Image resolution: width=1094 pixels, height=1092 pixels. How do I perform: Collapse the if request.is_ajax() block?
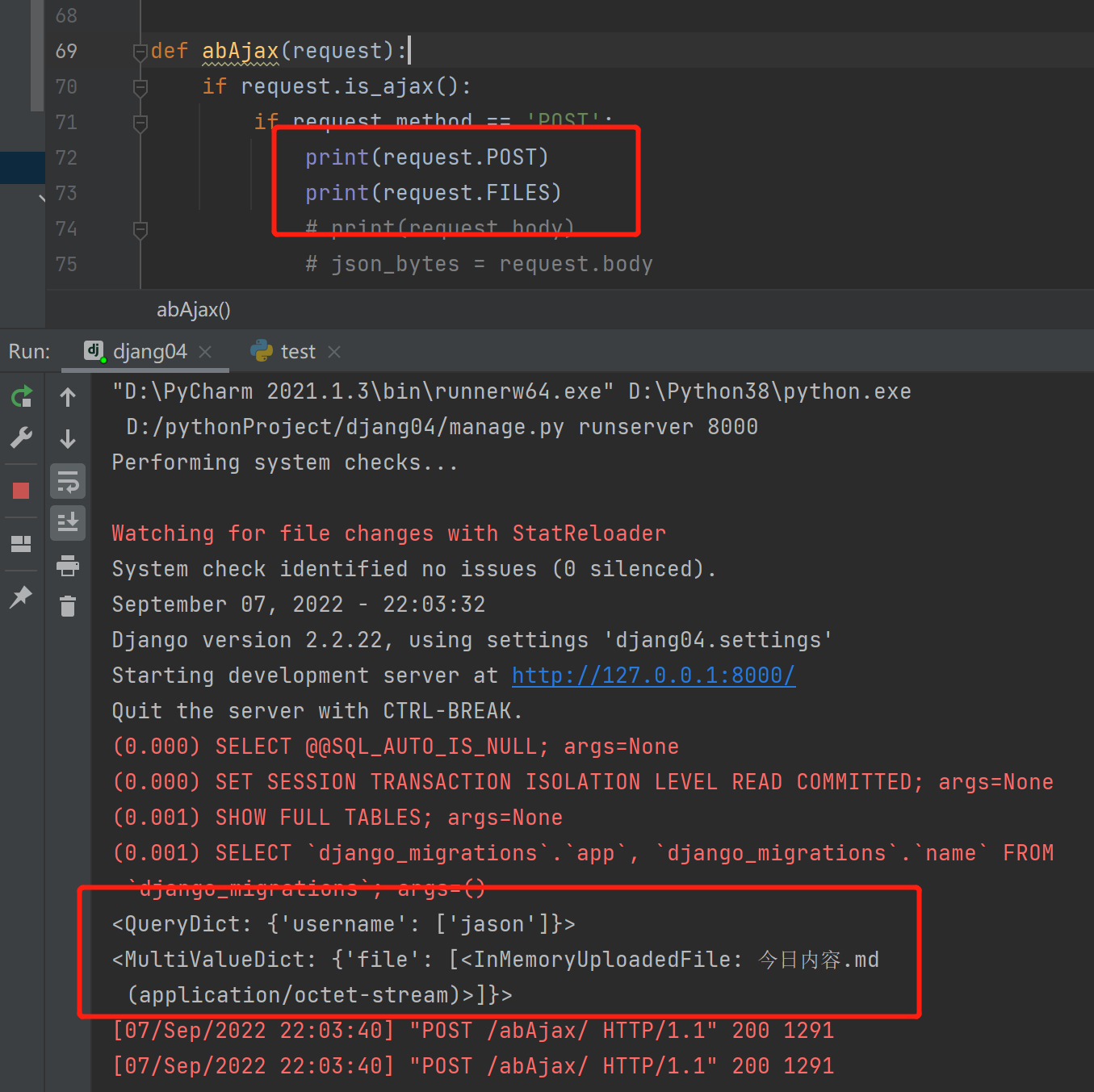point(140,87)
